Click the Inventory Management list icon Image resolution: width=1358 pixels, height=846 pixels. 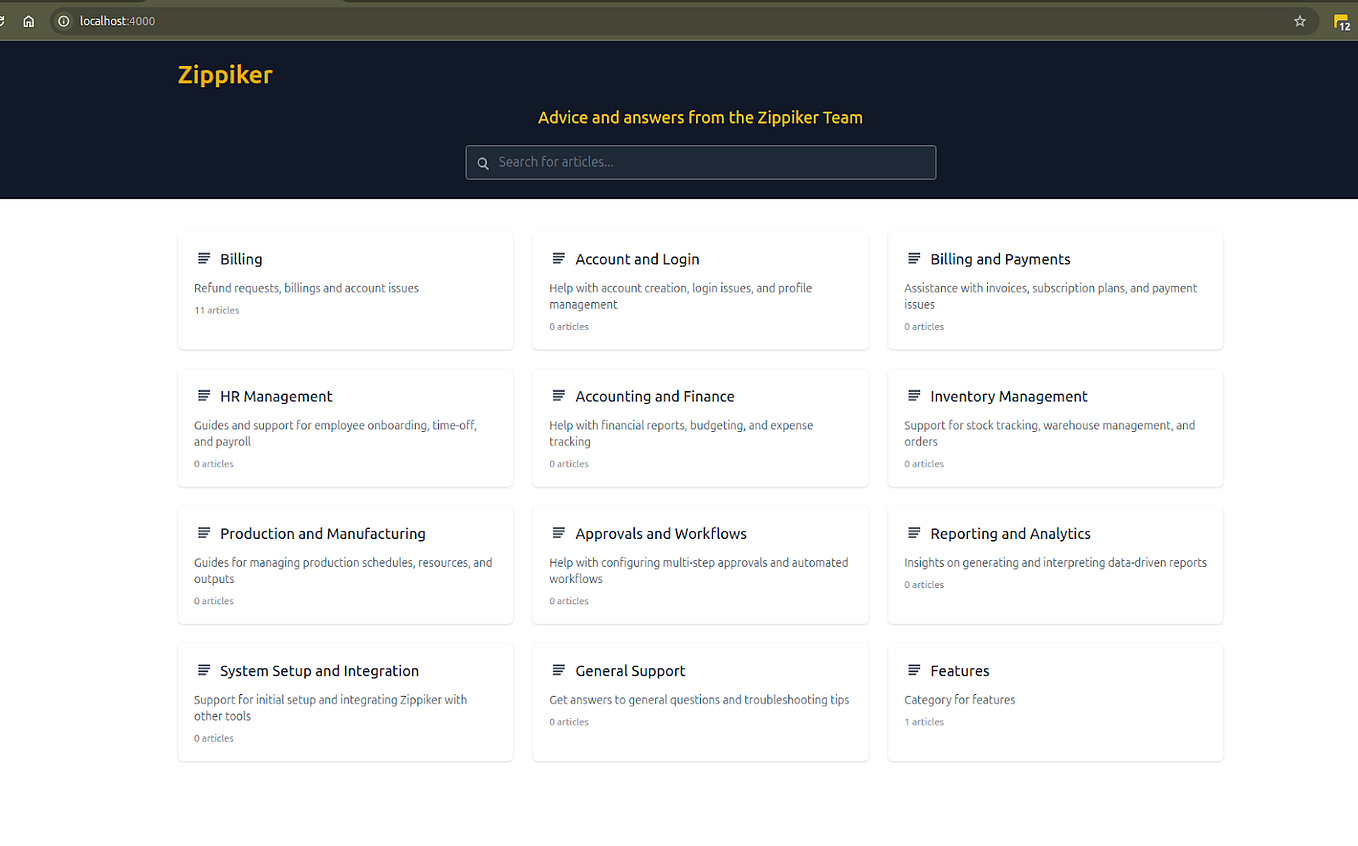(x=913, y=395)
